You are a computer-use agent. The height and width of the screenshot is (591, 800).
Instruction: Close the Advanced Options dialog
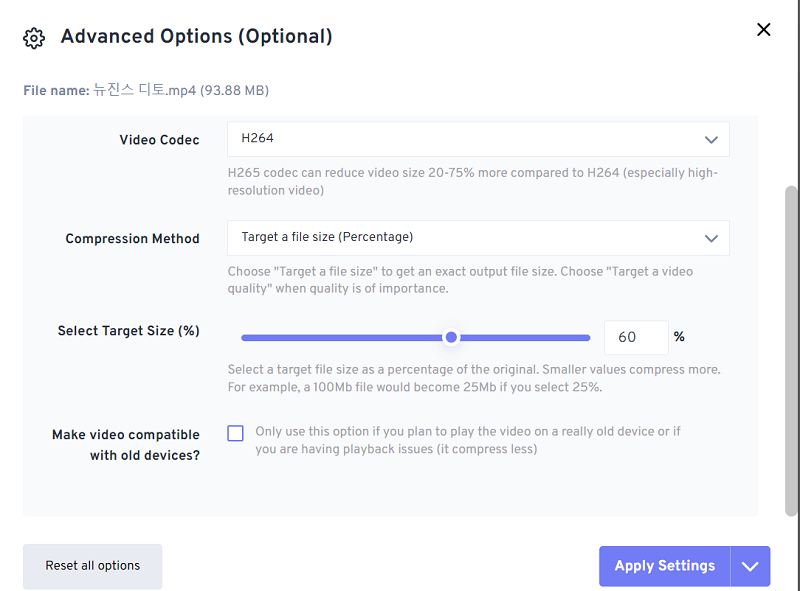click(764, 30)
